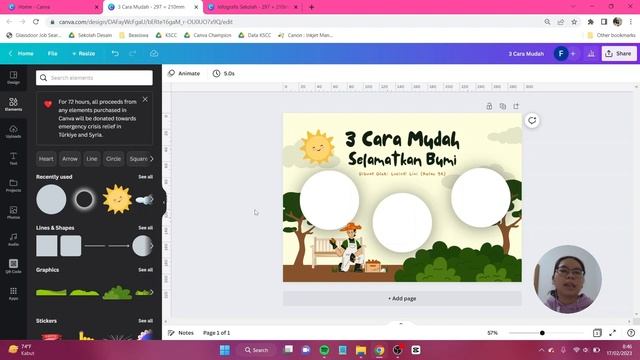The width and height of the screenshot is (640, 360).
Task: Collapse the elements side panel handle
Action: pyautogui.click(x=164, y=202)
